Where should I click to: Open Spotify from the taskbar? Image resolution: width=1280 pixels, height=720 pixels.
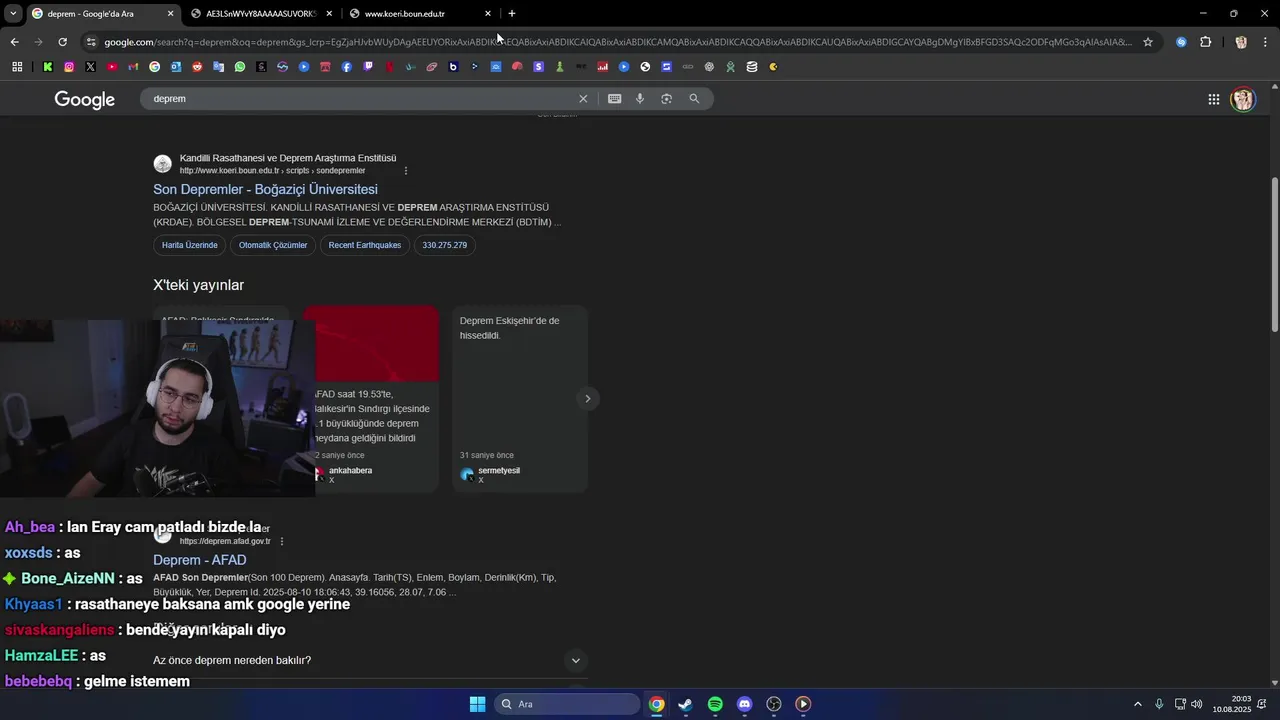point(715,704)
